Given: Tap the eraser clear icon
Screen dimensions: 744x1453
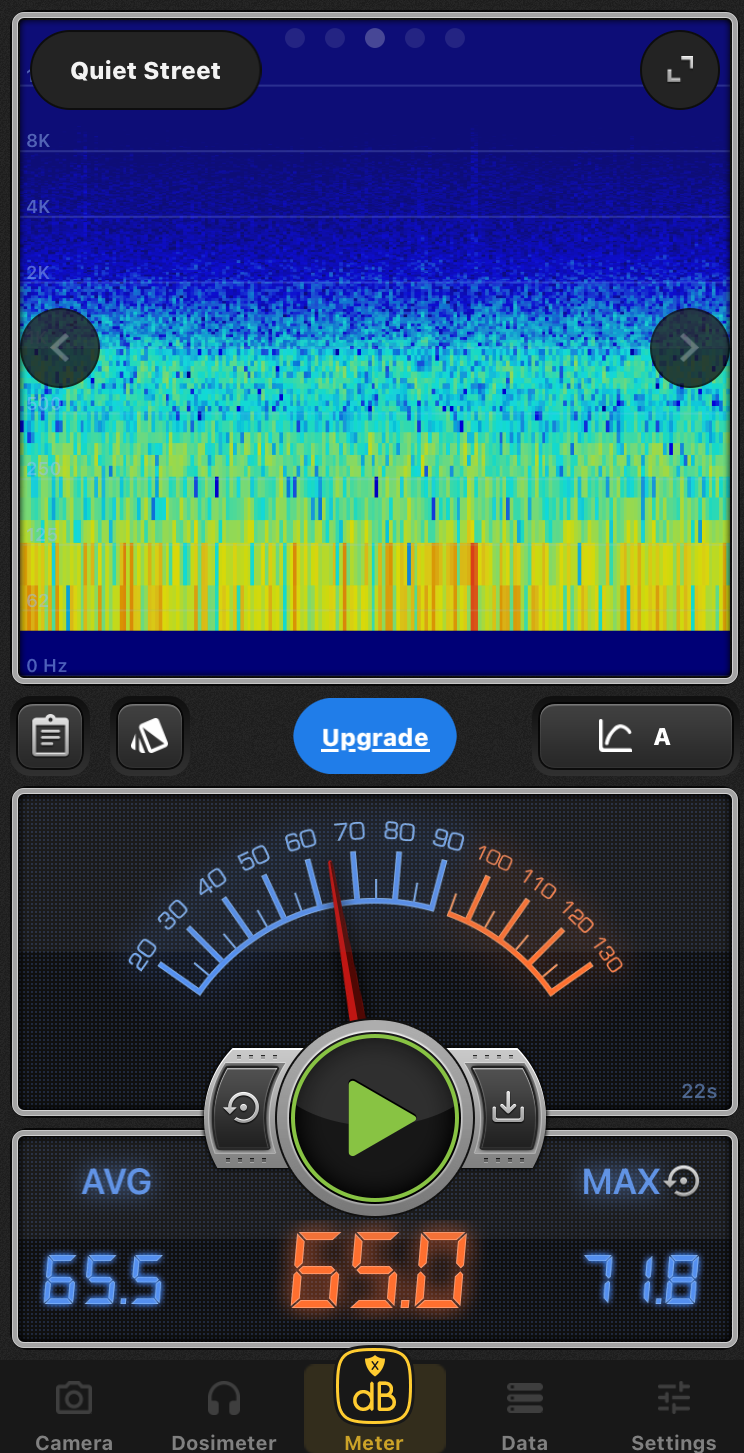Looking at the screenshot, I should (150, 737).
